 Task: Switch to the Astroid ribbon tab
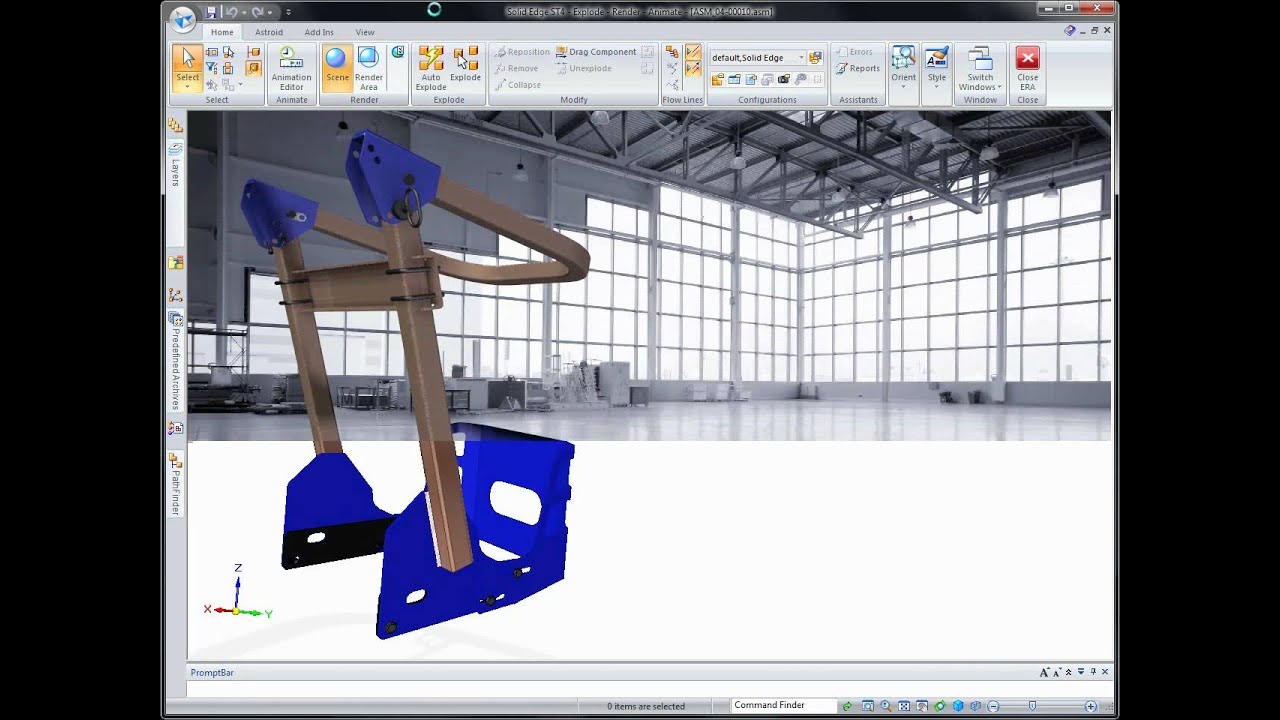tap(269, 32)
